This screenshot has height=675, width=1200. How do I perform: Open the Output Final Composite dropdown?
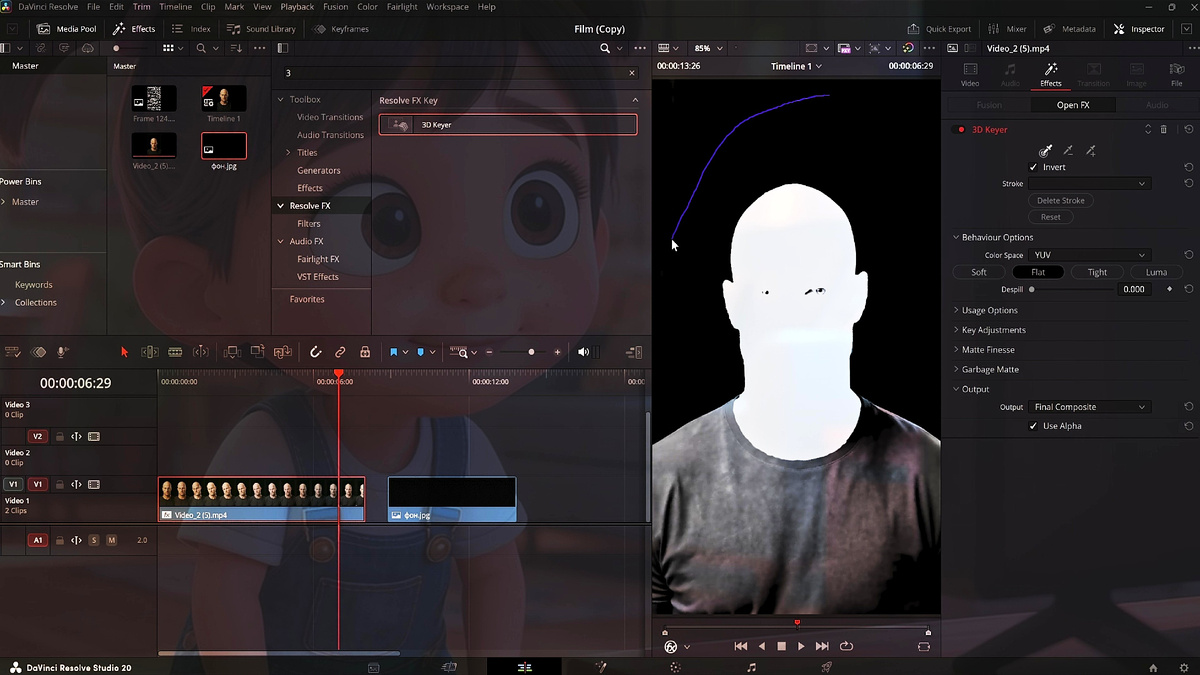pos(1090,407)
